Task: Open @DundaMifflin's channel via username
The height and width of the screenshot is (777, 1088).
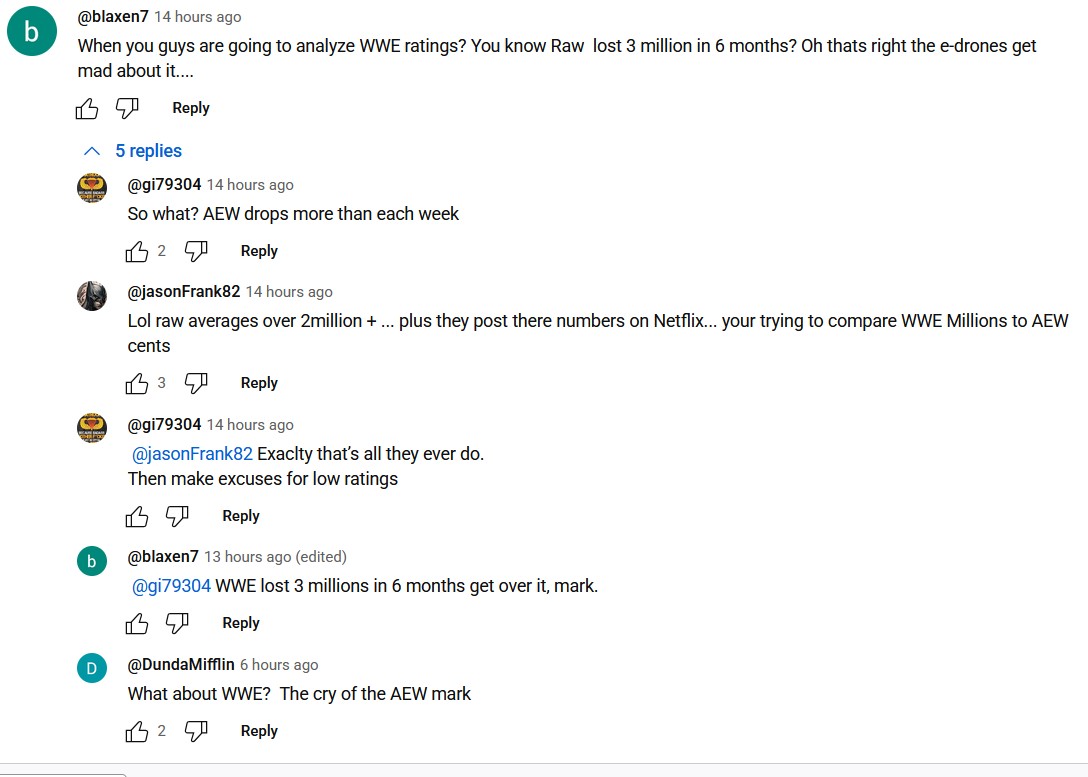Action: [x=180, y=665]
